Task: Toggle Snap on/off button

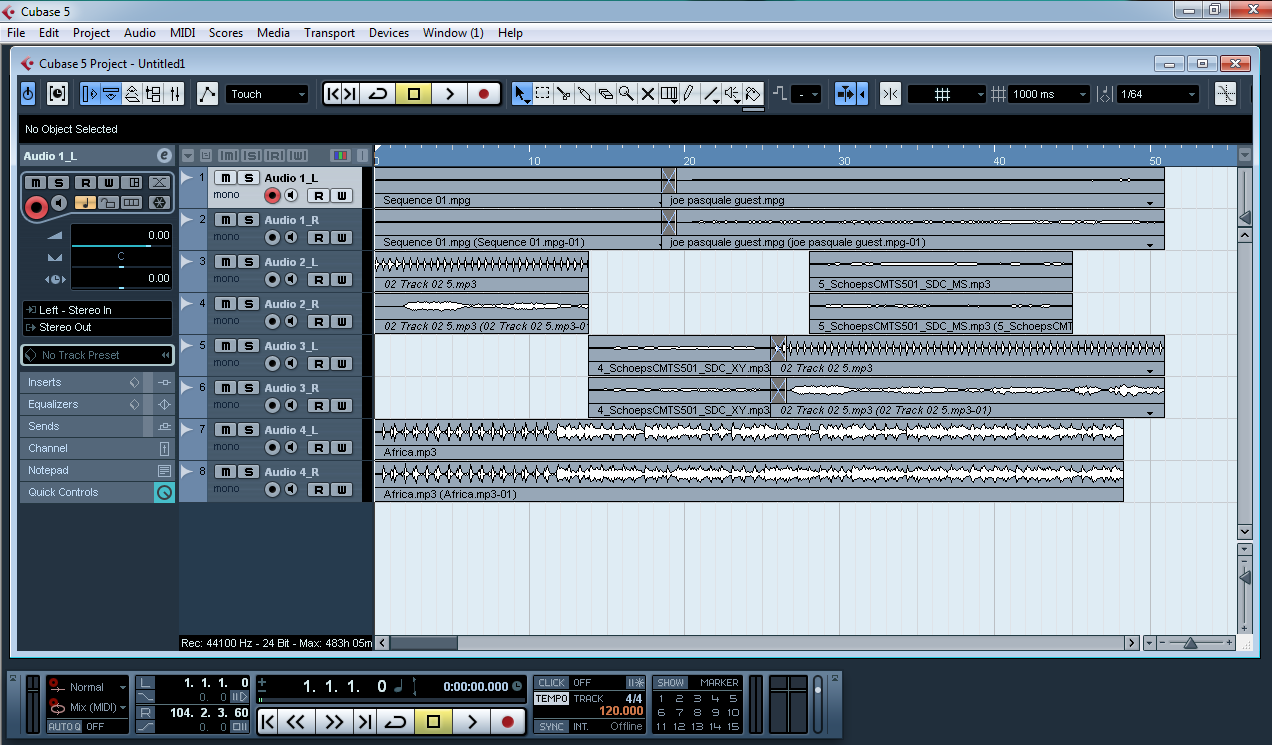Action: pyautogui.click(x=890, y=94)
